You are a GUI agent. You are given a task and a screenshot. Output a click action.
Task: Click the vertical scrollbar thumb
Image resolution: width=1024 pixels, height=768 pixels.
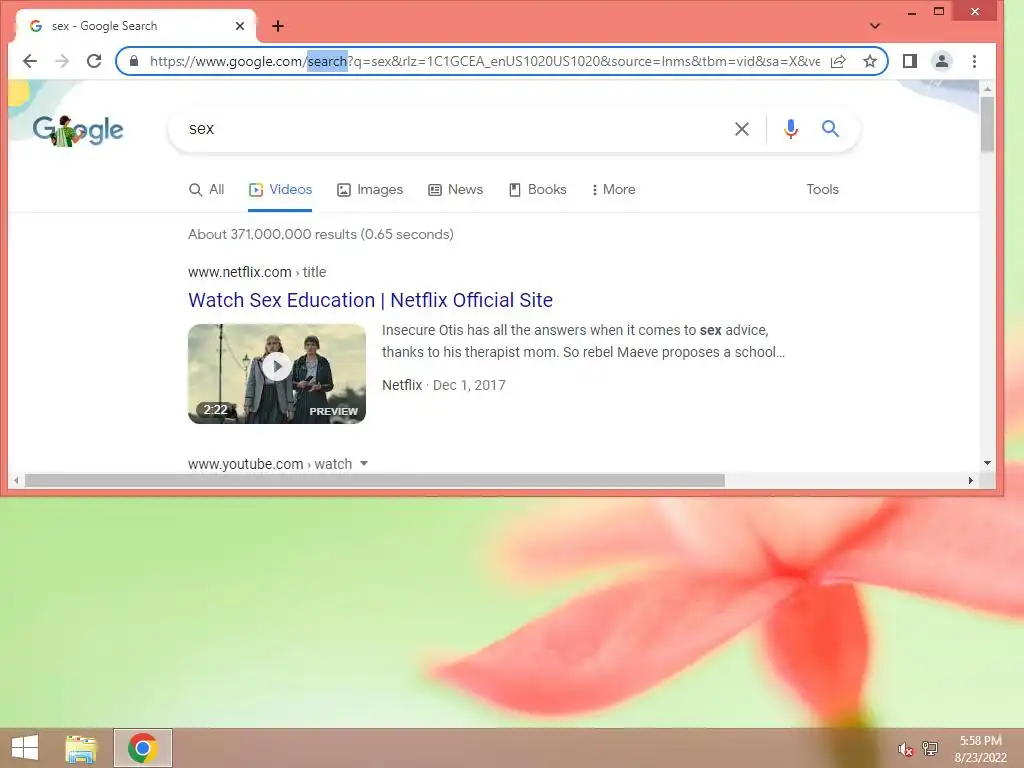[987, 124]
